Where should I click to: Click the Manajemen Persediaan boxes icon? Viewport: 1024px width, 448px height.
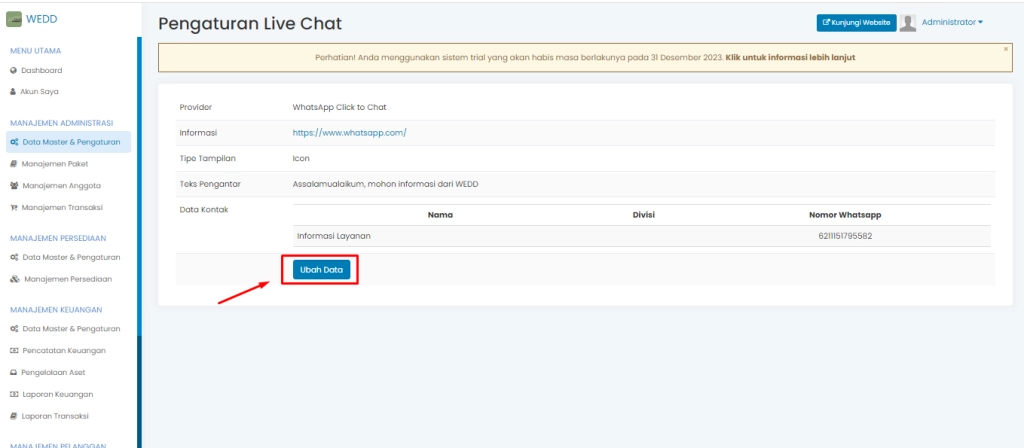[x=14, y=279]
